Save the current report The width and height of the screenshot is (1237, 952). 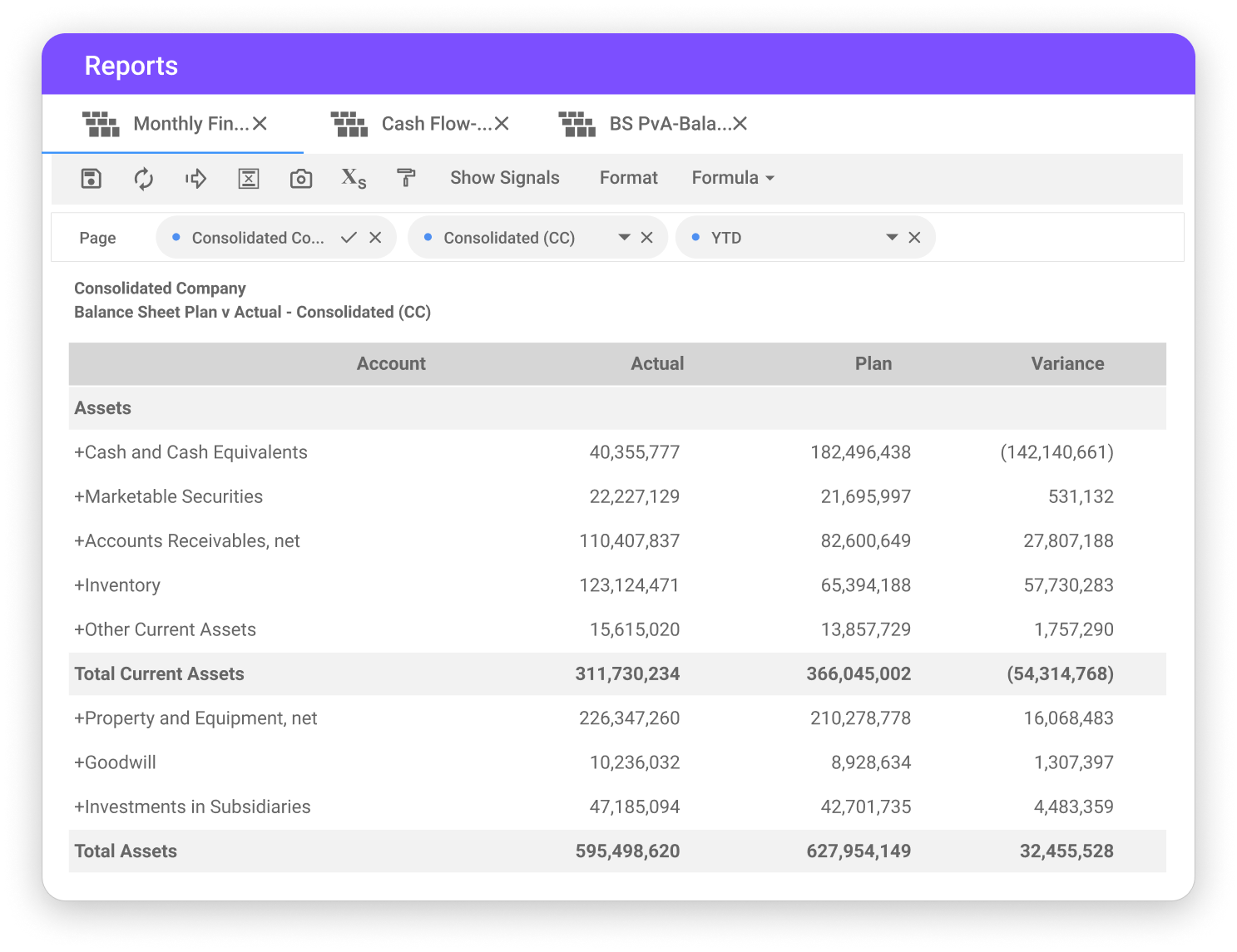point(91,178)
